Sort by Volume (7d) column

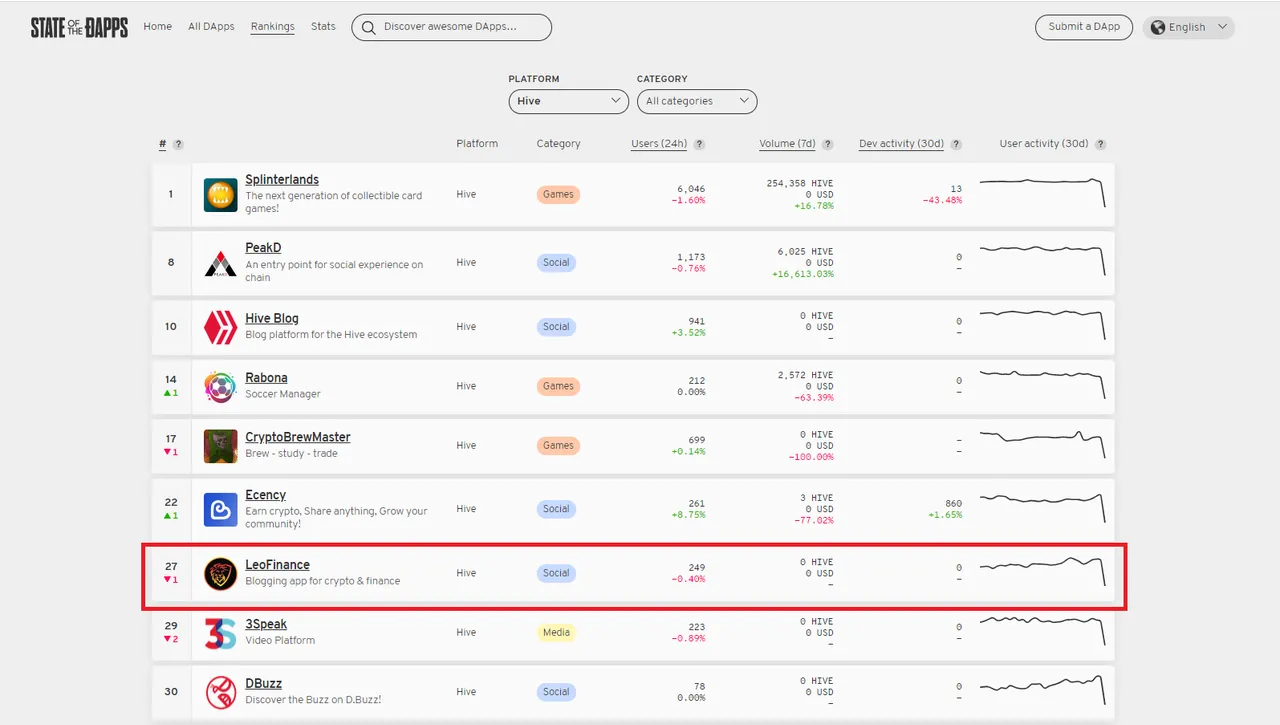(788, 144)
